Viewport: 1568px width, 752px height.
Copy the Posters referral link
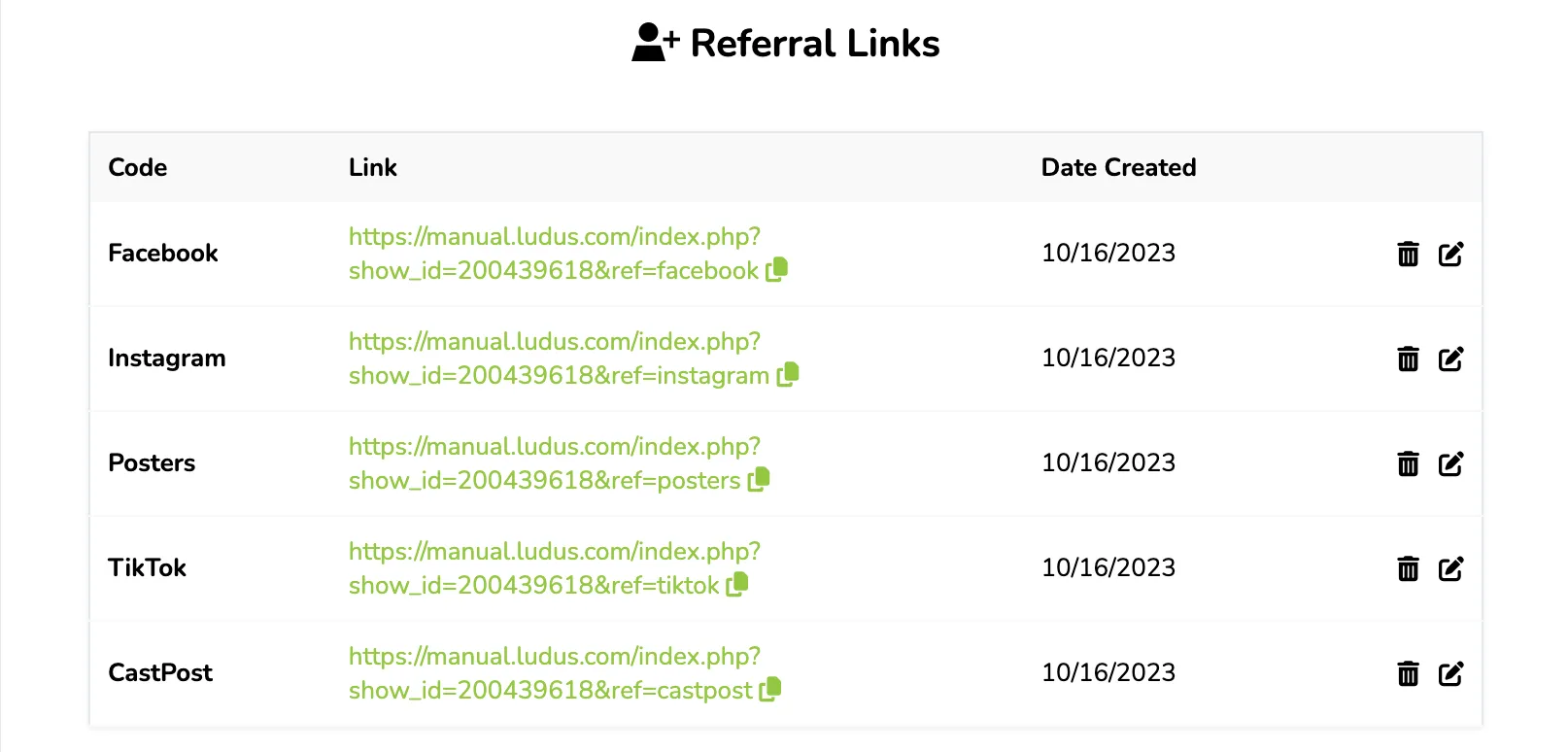click(759, 479)
